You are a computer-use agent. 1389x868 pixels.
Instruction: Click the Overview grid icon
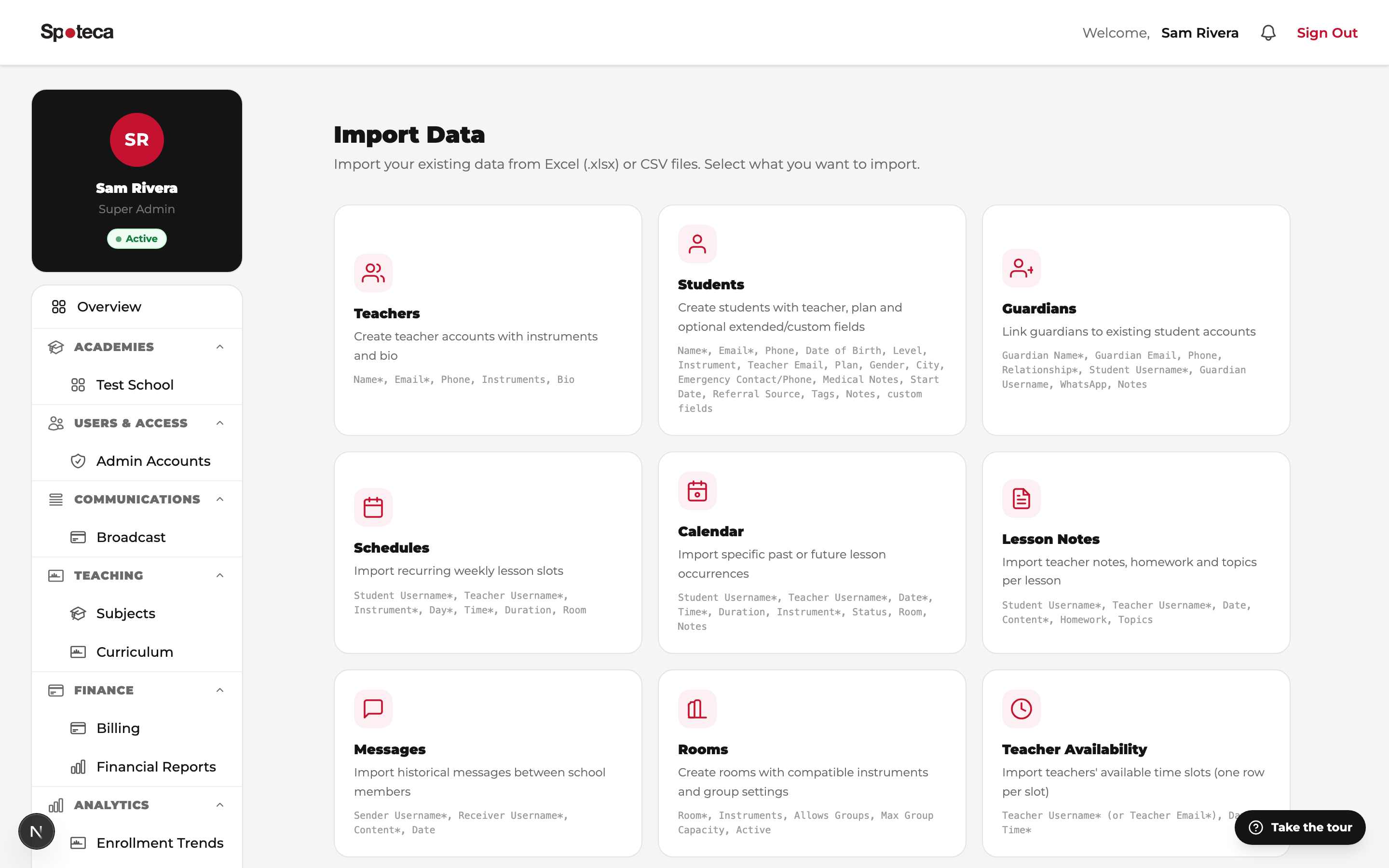pos(58,307)
